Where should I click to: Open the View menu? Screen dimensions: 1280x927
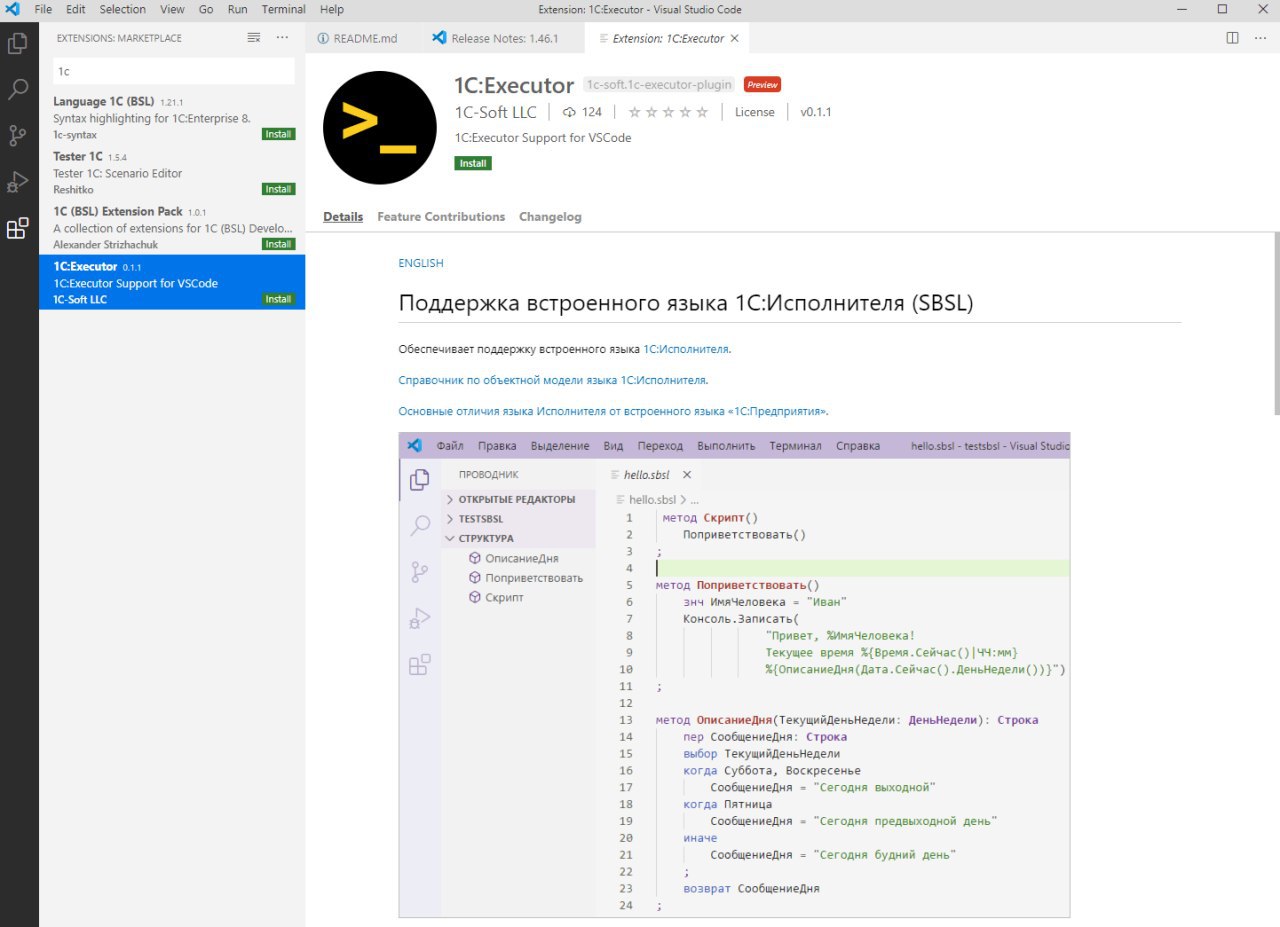(172, 9)
